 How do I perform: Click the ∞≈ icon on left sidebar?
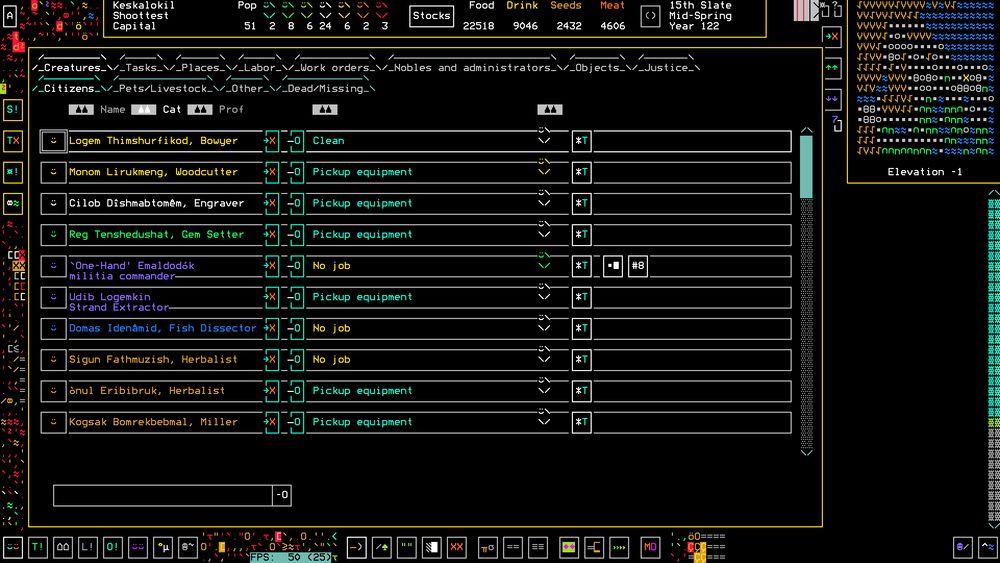click(x=13, y=203)
